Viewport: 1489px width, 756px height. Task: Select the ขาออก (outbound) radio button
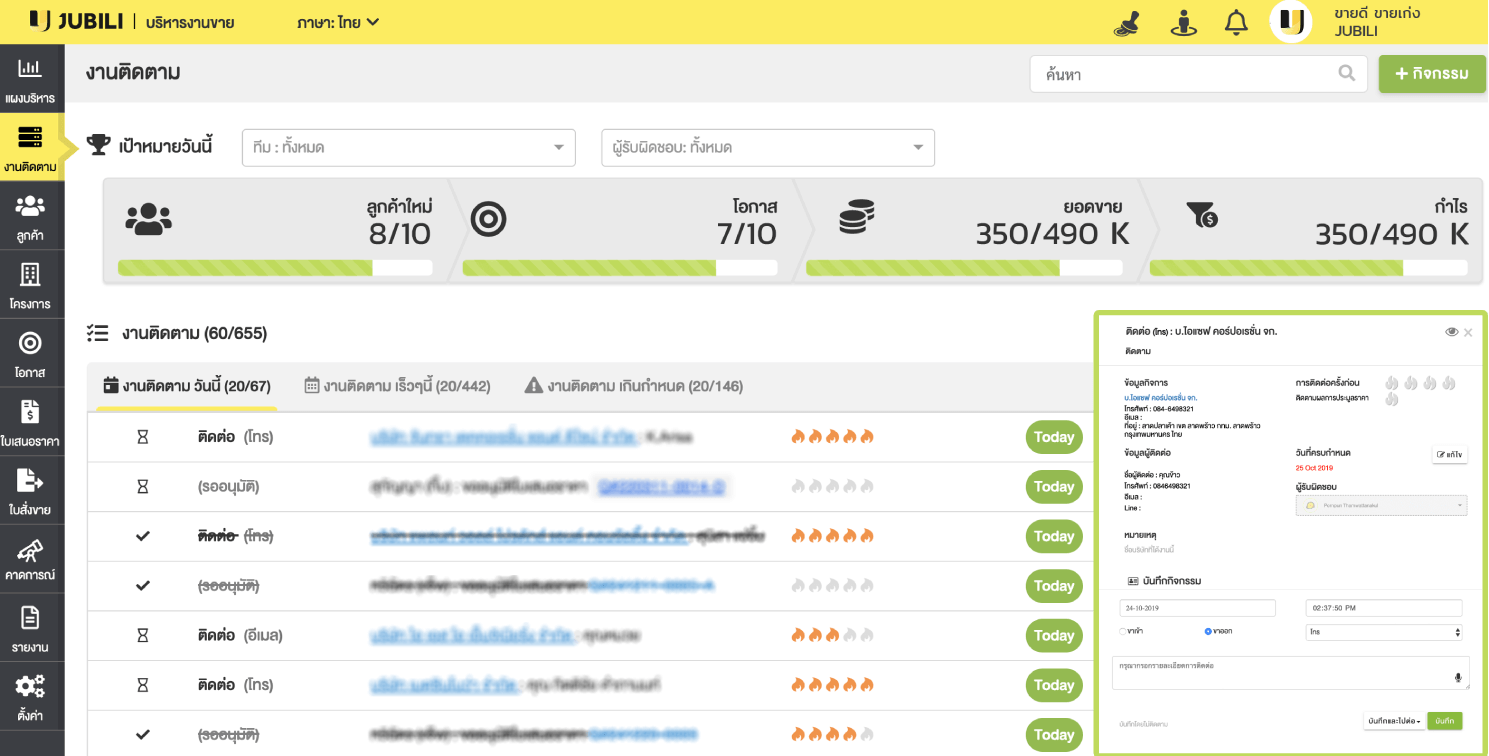pos(1208,631)
